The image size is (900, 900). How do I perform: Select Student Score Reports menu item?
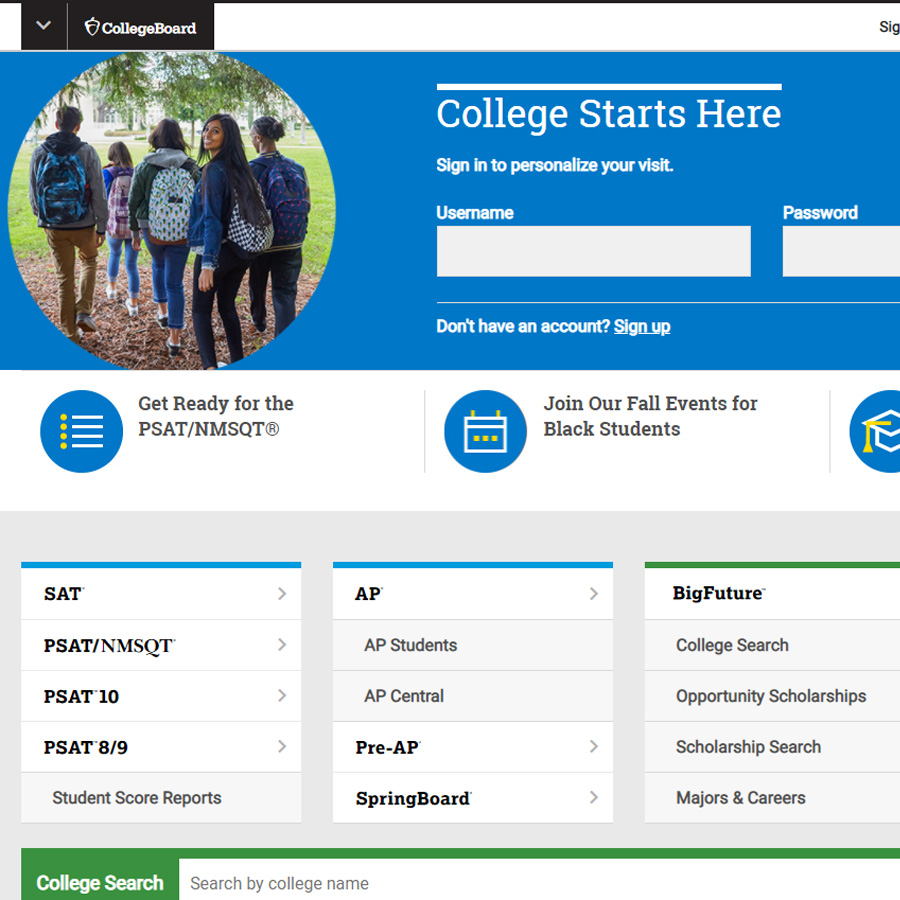137,798
